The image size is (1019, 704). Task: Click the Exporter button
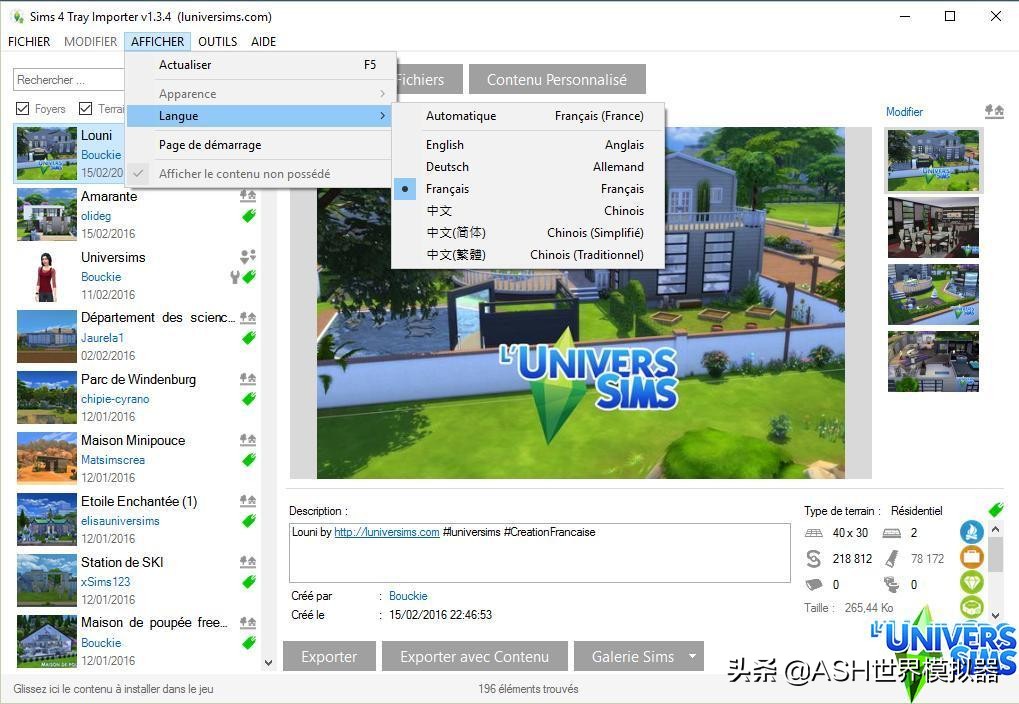pyautogui.click(x=329, y=656)
